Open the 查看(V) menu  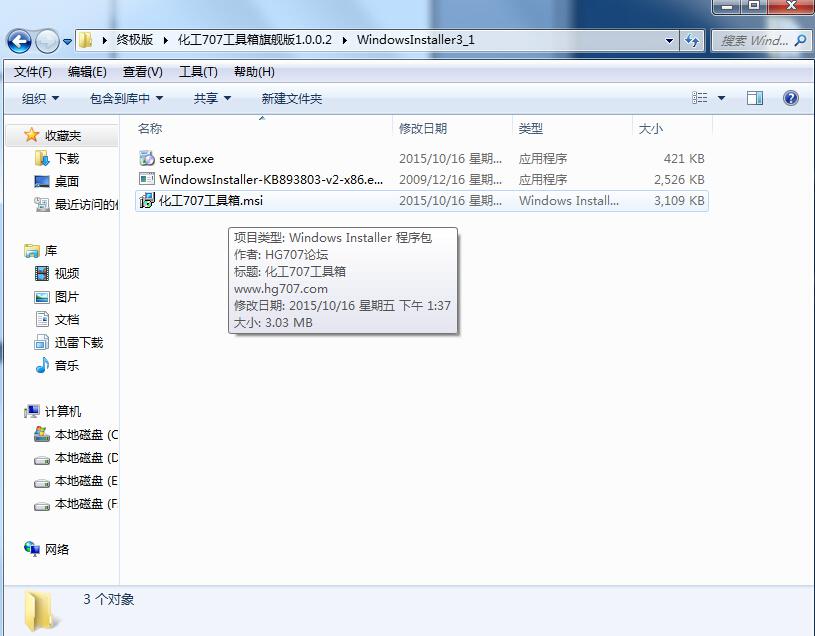click(141, 71)
